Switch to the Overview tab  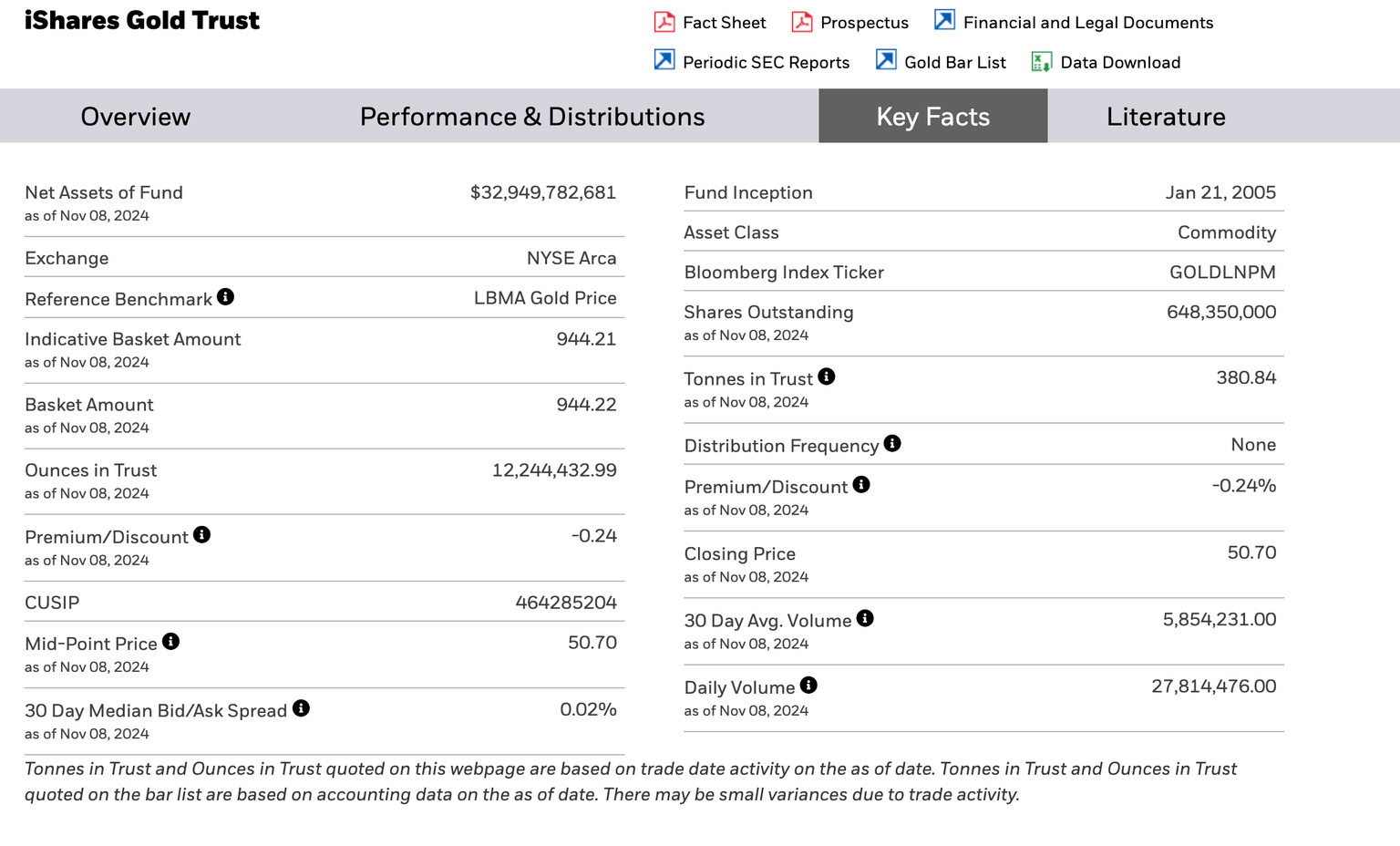coord(136,117)
